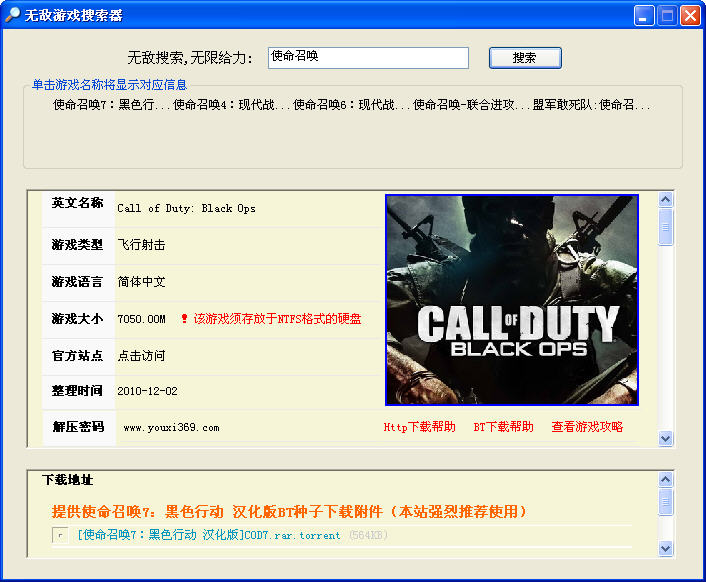The image size is (706, 582).
Task: Click the down arrow of the 下载地址 scrollbar
Action: click(x=665, y=548)
